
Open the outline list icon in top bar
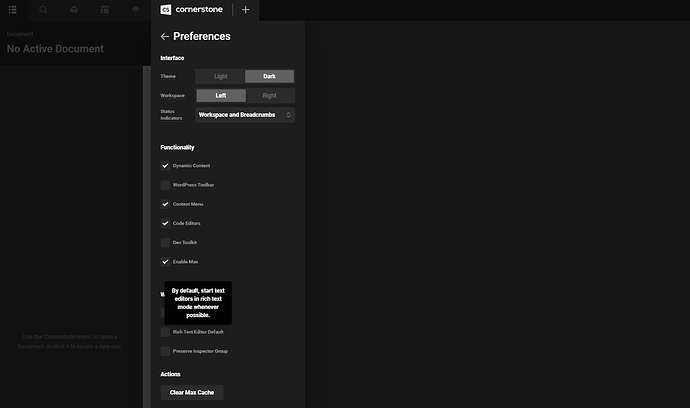point(12,10)
